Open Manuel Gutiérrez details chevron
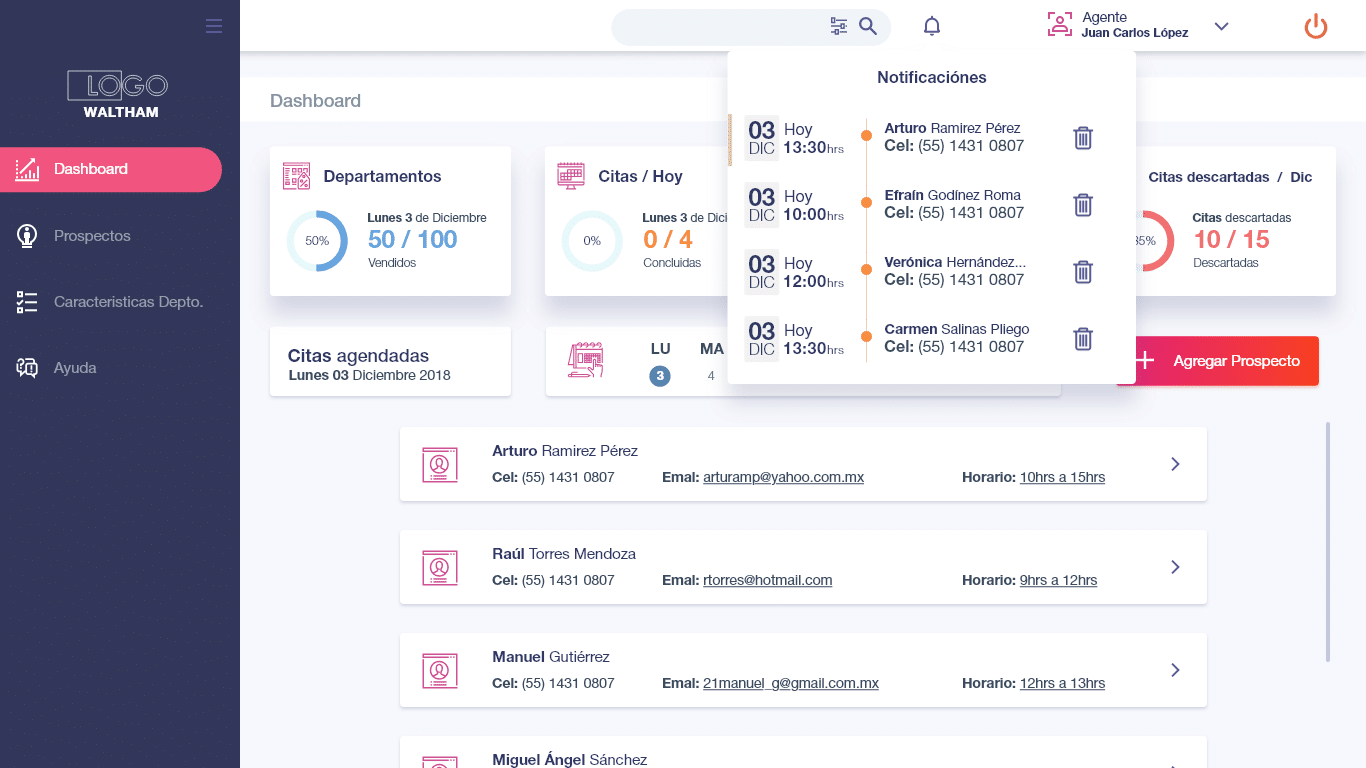Screen dimensions: 1366x768 coord(1175,670)
